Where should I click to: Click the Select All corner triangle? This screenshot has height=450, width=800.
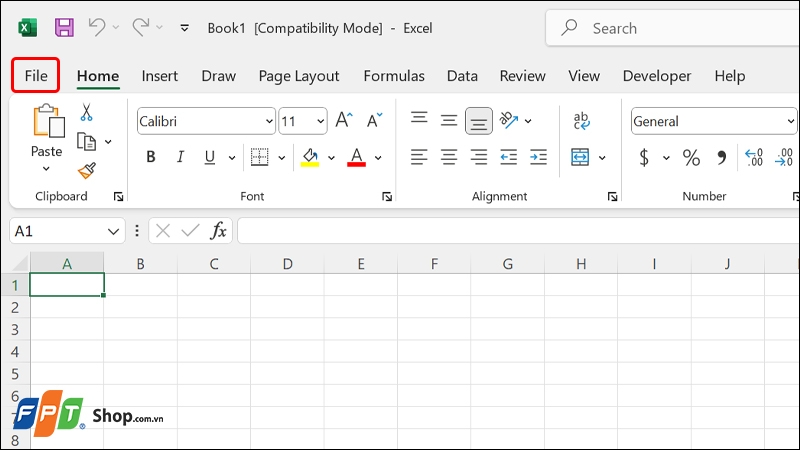pos(20,263)
